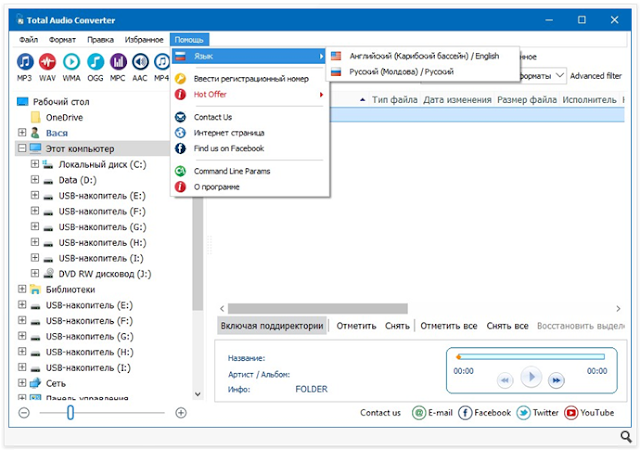Screen dimensions: 640x450
Task: Sort by Тип файла column header
Action: pos(394,100)
